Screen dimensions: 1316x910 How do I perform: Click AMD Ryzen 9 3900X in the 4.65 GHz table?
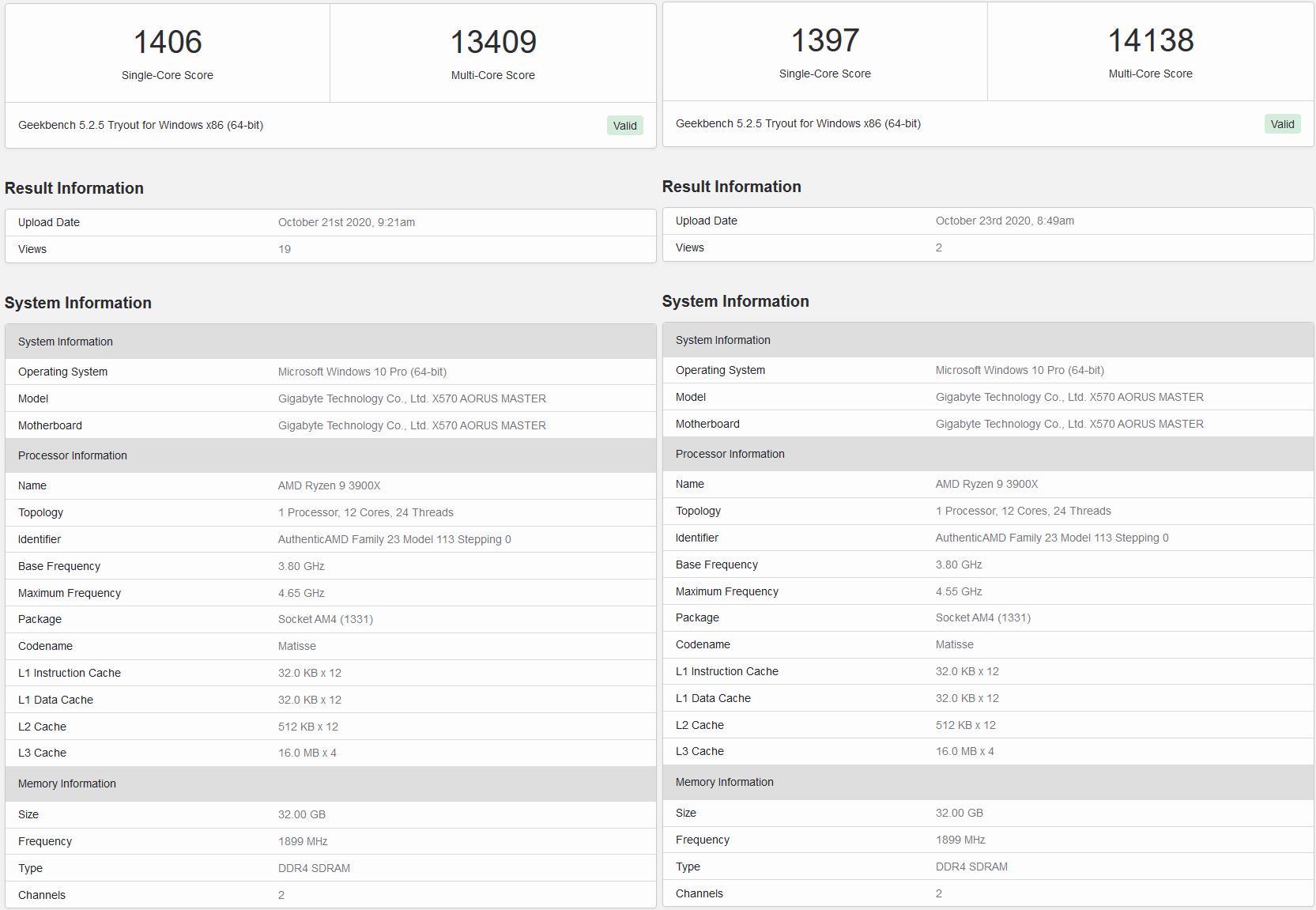pyautogui.click(x=329, y=485)
